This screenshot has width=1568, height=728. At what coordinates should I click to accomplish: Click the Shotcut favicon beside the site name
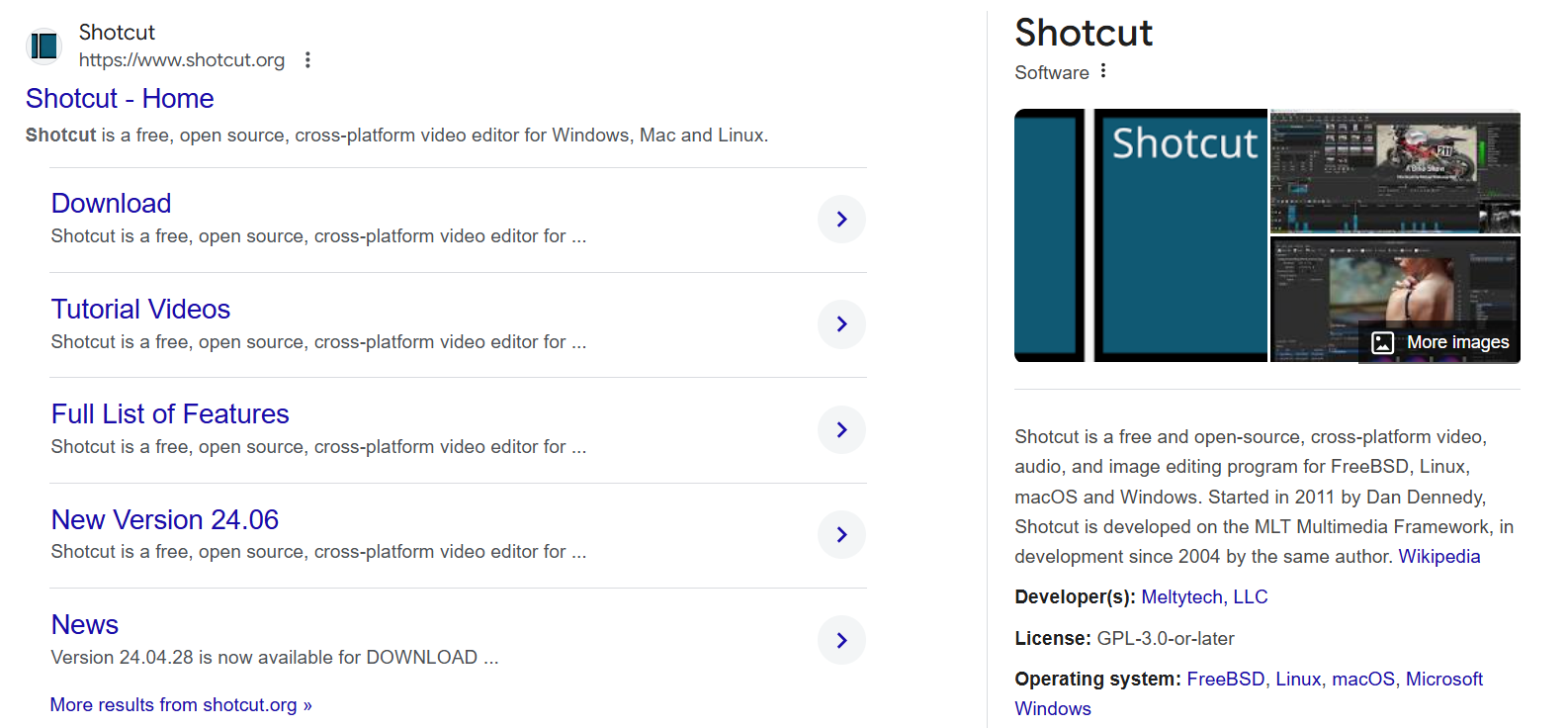coord(44,45)
